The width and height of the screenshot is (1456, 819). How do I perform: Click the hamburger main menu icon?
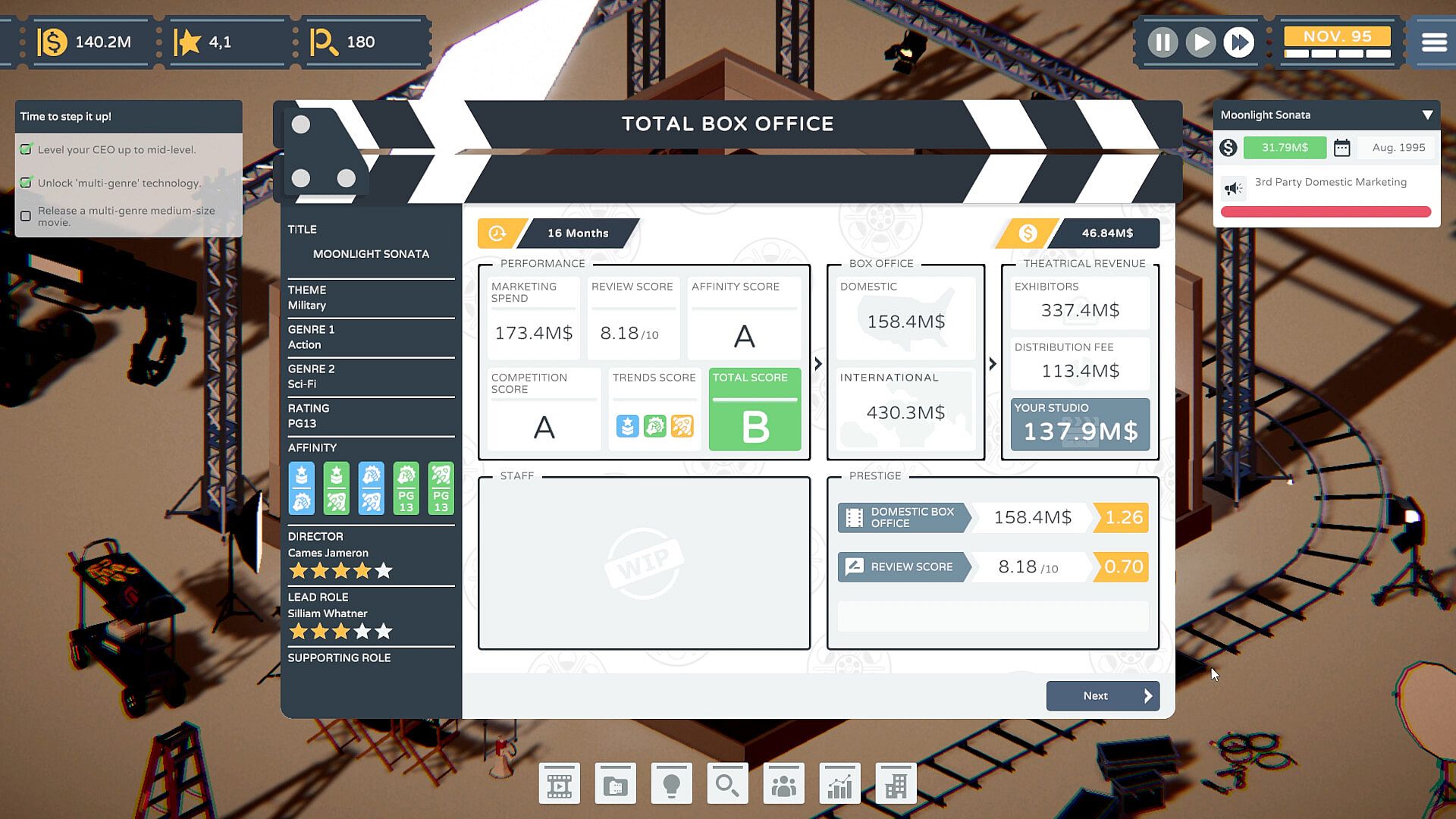pos(1433,42)
